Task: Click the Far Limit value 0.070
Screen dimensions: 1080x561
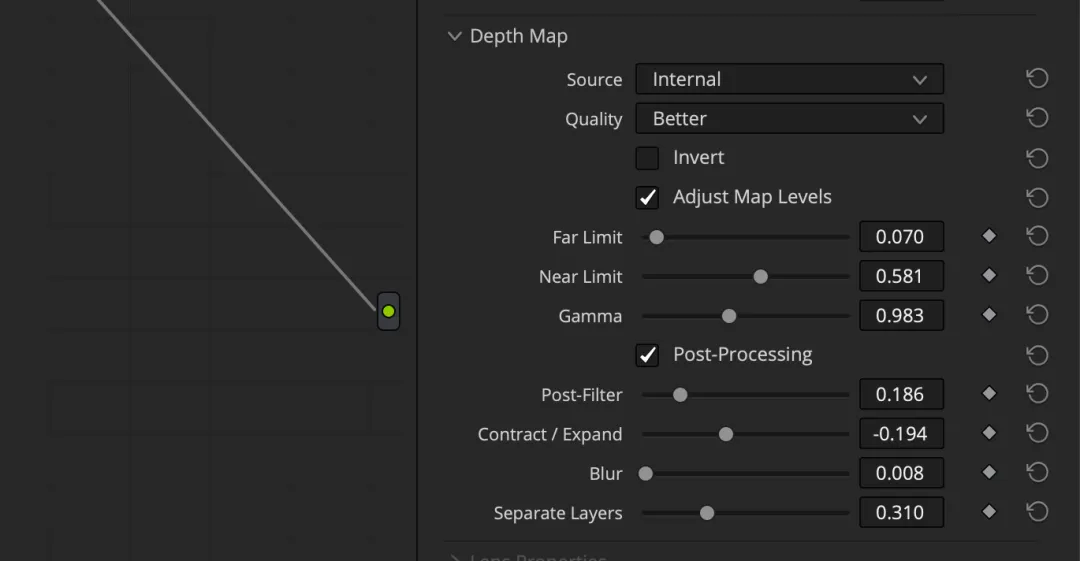Action: point(901,237)
